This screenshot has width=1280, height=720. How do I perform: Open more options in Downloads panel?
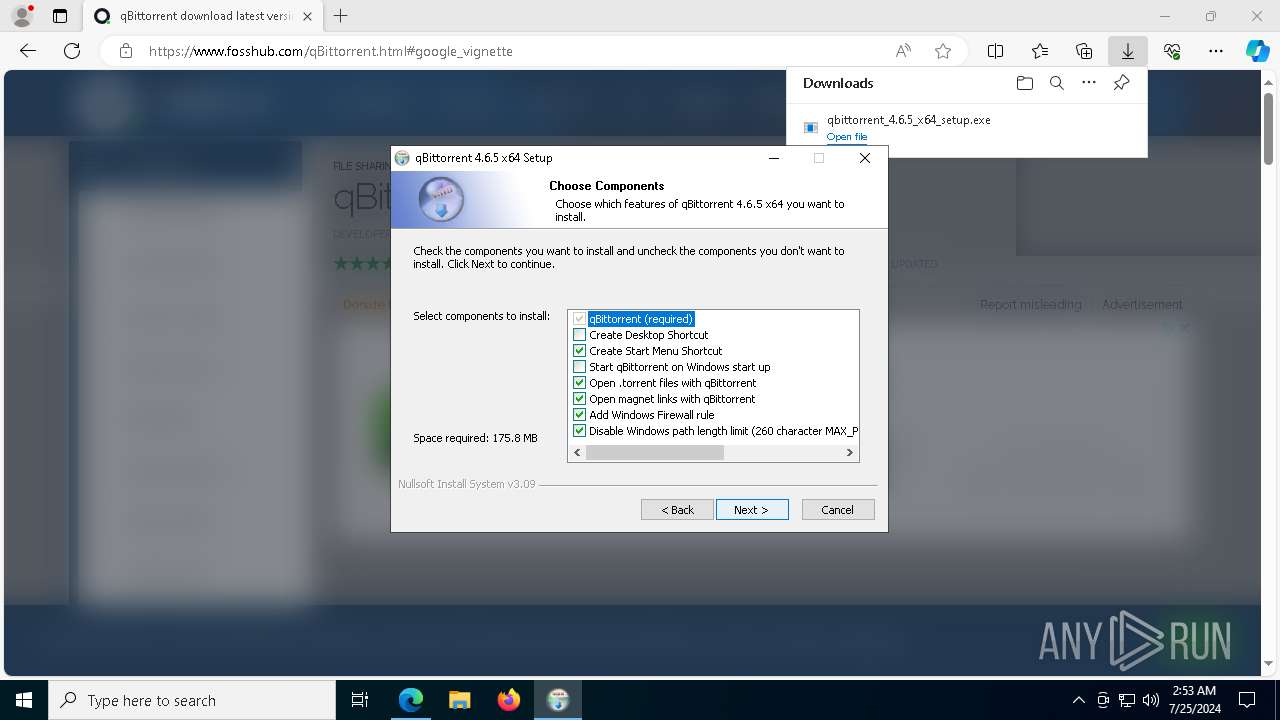(1089, 83)
